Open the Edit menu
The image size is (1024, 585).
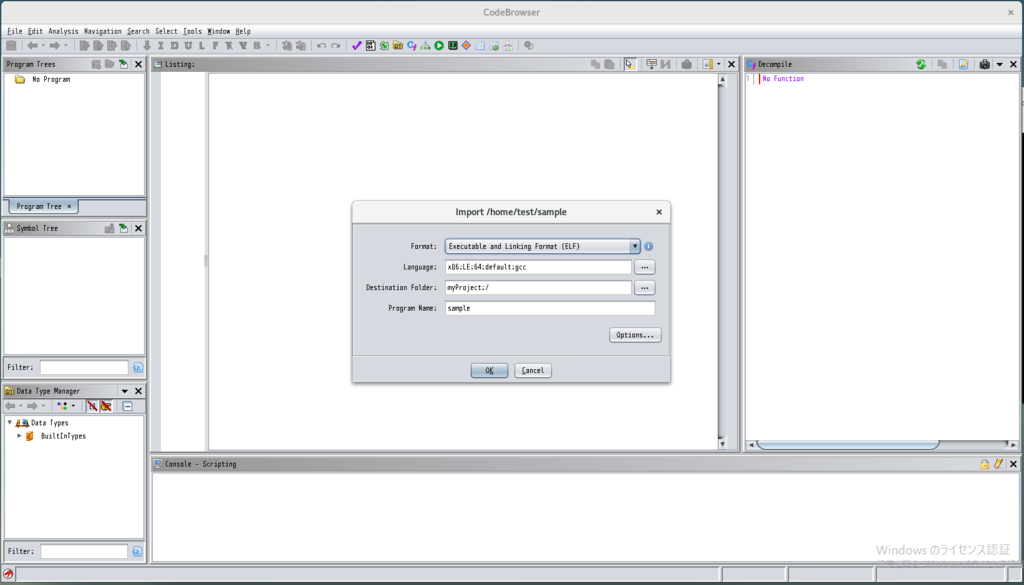(x=35, y=31)
